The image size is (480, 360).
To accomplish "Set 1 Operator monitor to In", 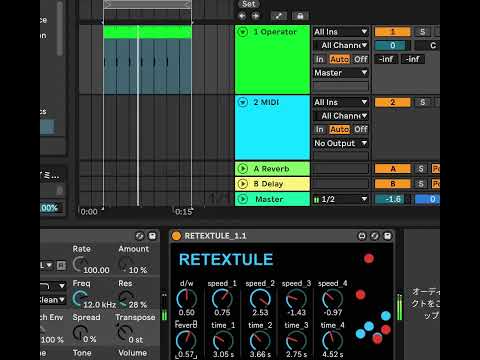I will coord(320,59).
